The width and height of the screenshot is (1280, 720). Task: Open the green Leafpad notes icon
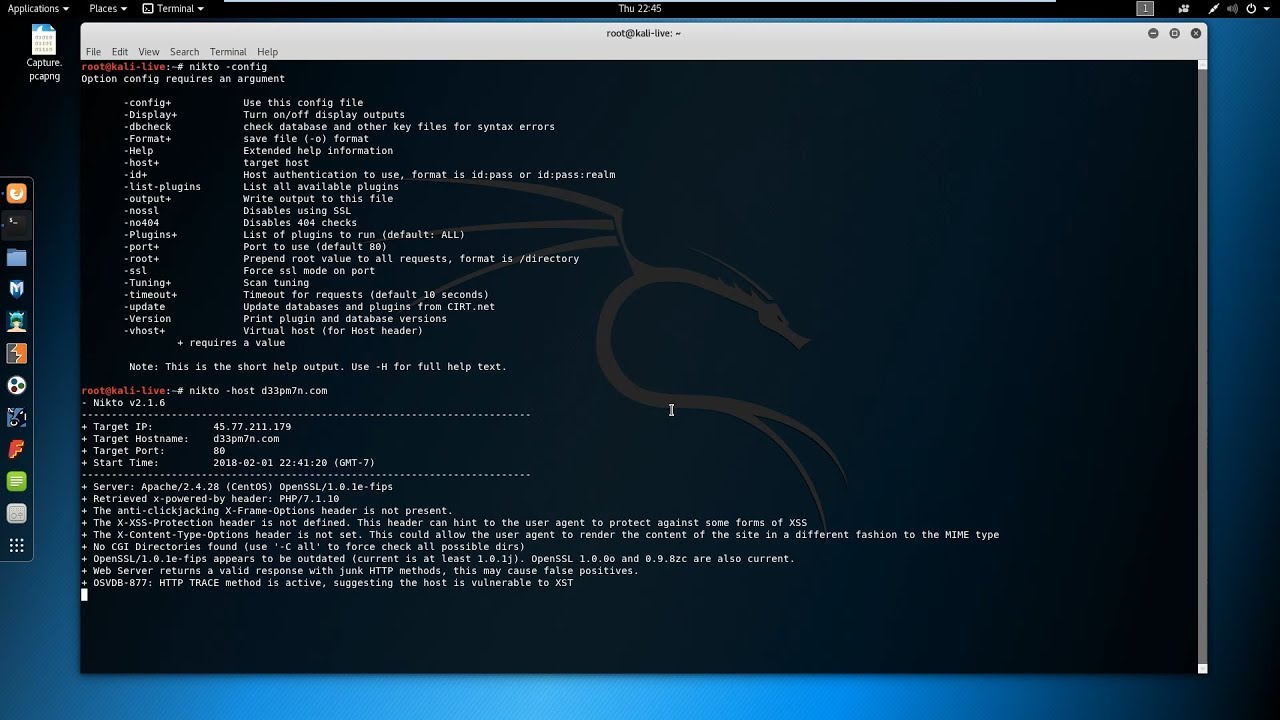pos(16,482)
